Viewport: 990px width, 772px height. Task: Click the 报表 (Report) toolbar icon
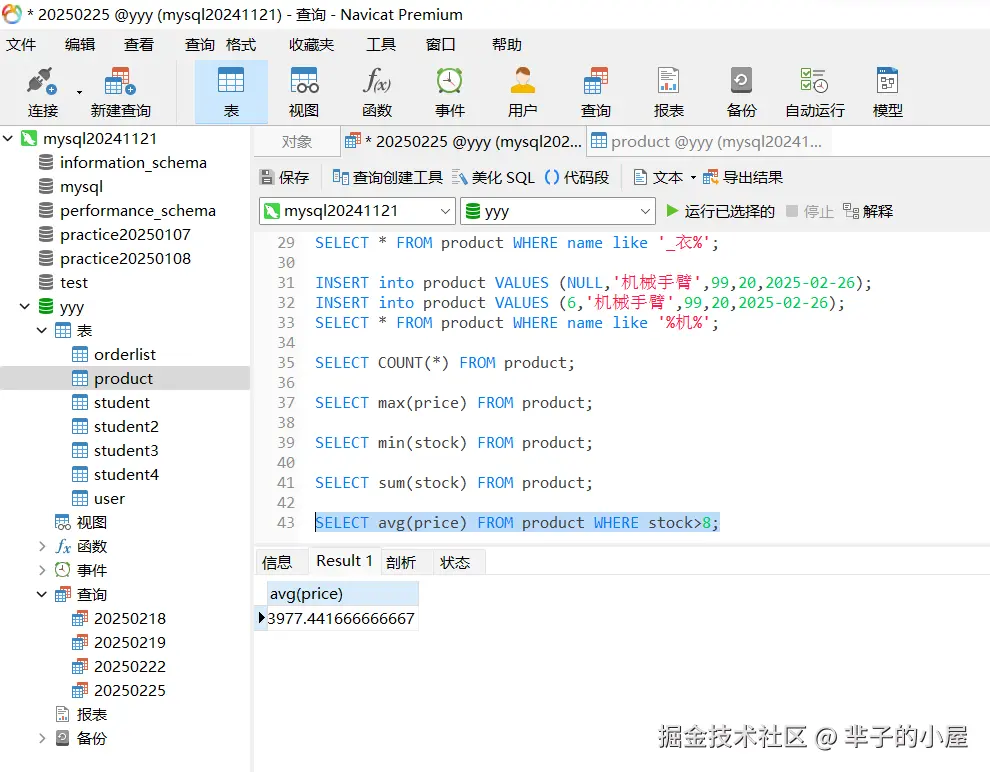tap(669, 92)
